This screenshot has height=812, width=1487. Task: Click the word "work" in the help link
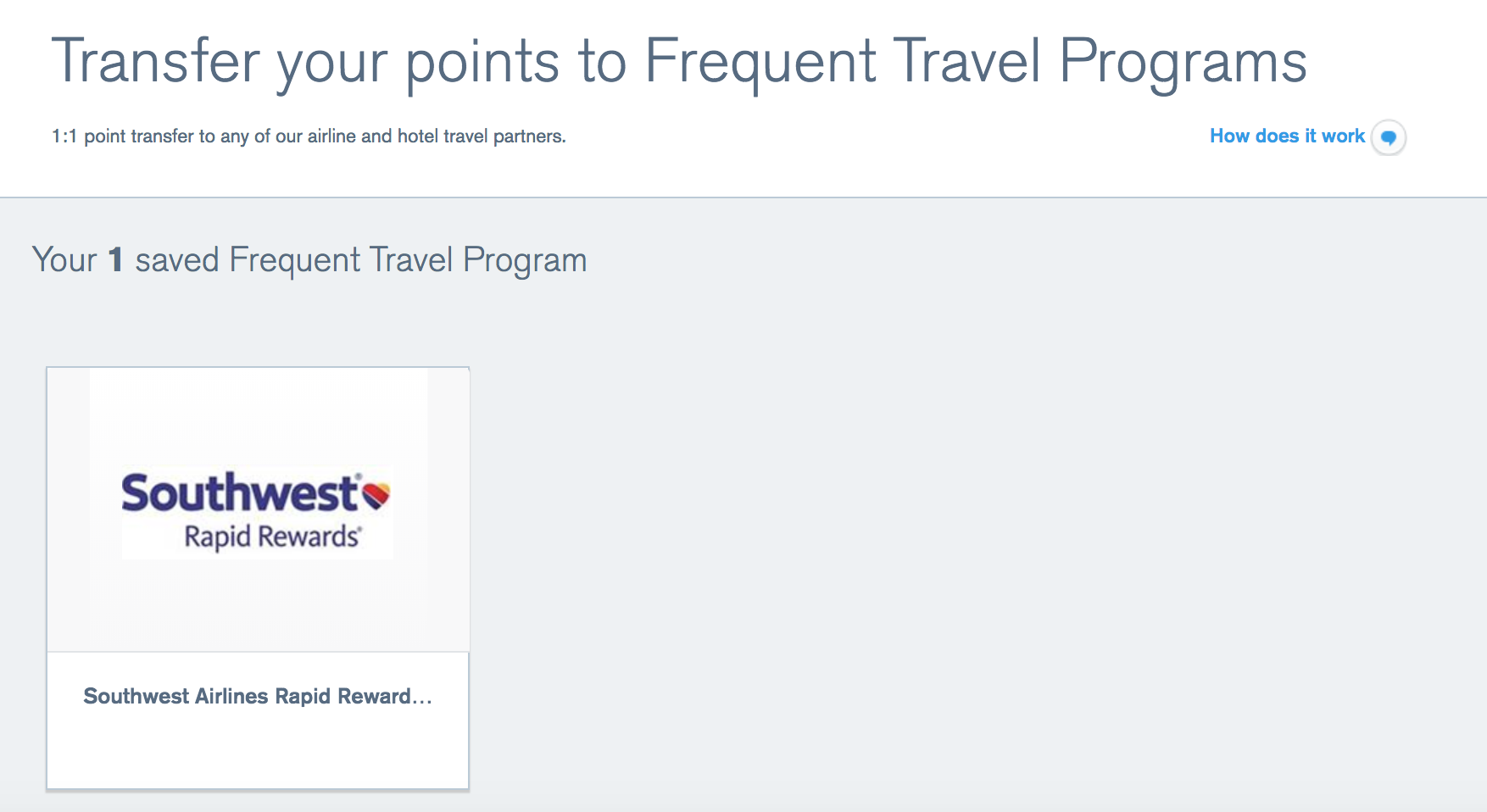click(x=1343, y=136)
